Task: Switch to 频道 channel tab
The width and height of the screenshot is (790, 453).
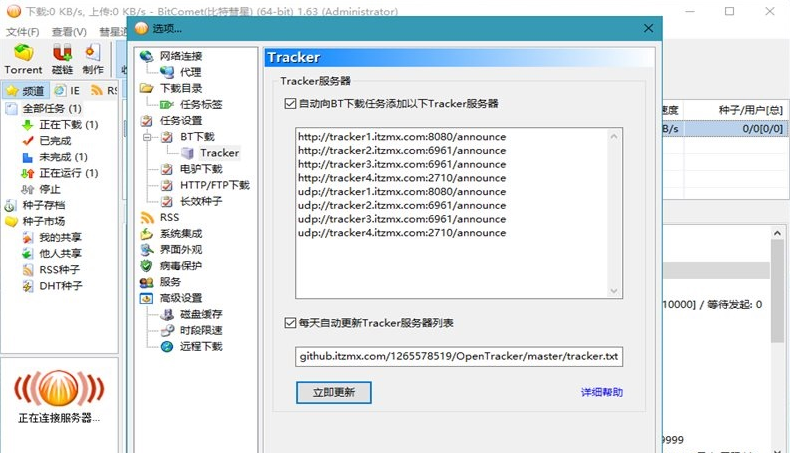Action: click(x=26, y=91)
